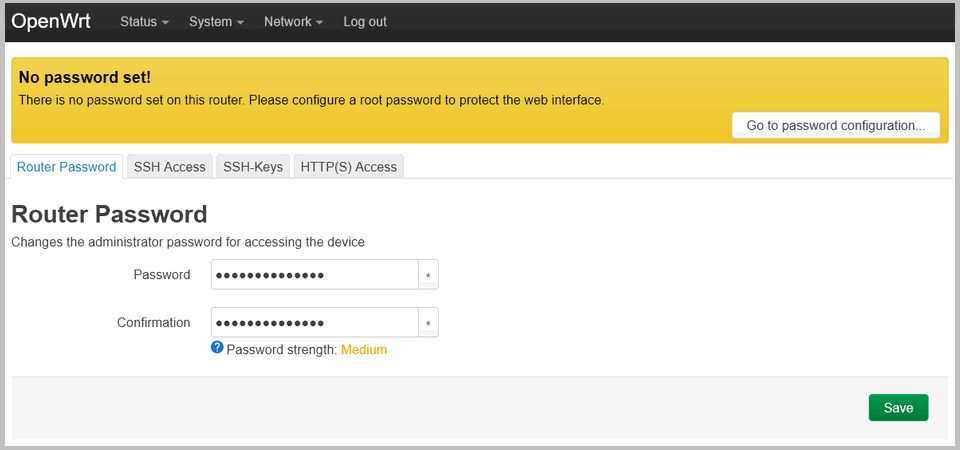Image resolution: width=960 pixels, height=450 pixels.
Task: Toggle visibility of the Confirmation password
Action: (x=428, y=323)
